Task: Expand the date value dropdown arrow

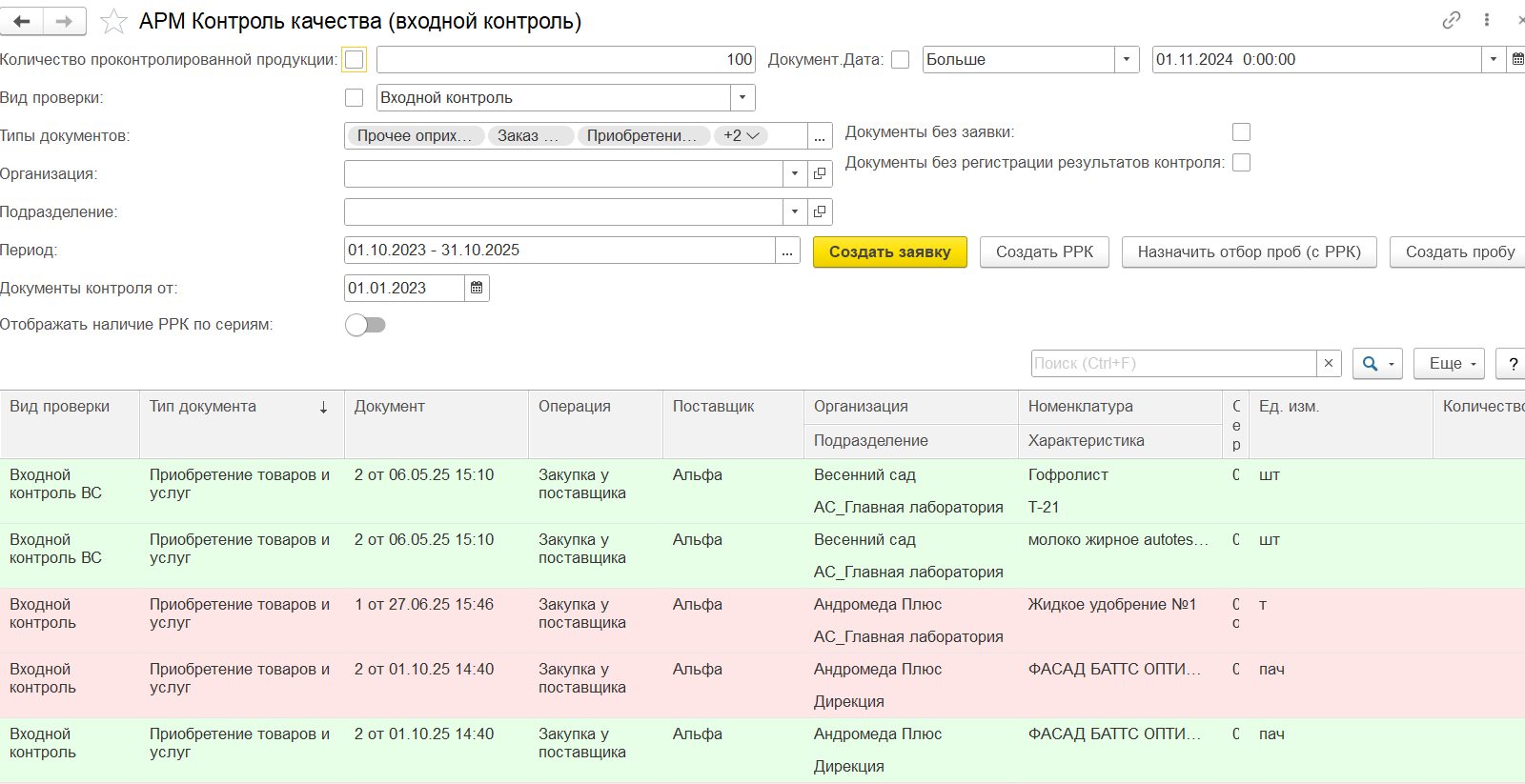Action: pos(1494,59)
